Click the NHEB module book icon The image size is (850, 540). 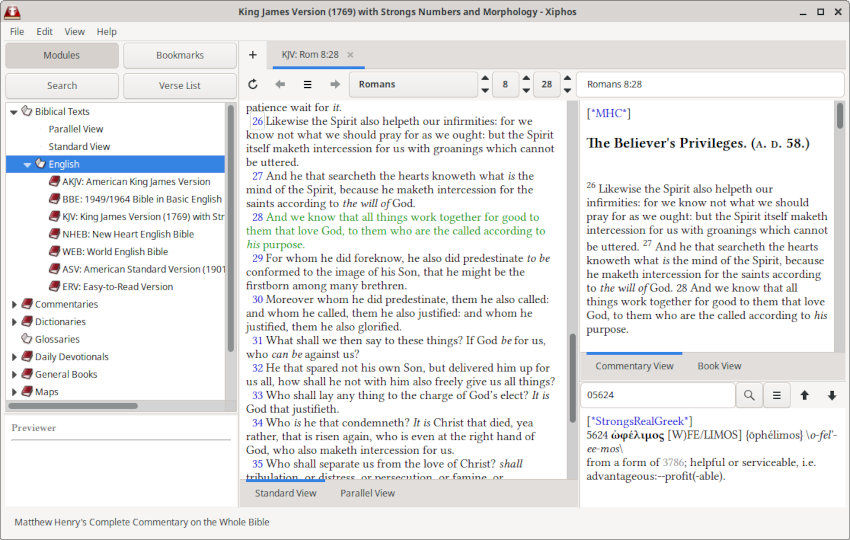coord(54,234)
